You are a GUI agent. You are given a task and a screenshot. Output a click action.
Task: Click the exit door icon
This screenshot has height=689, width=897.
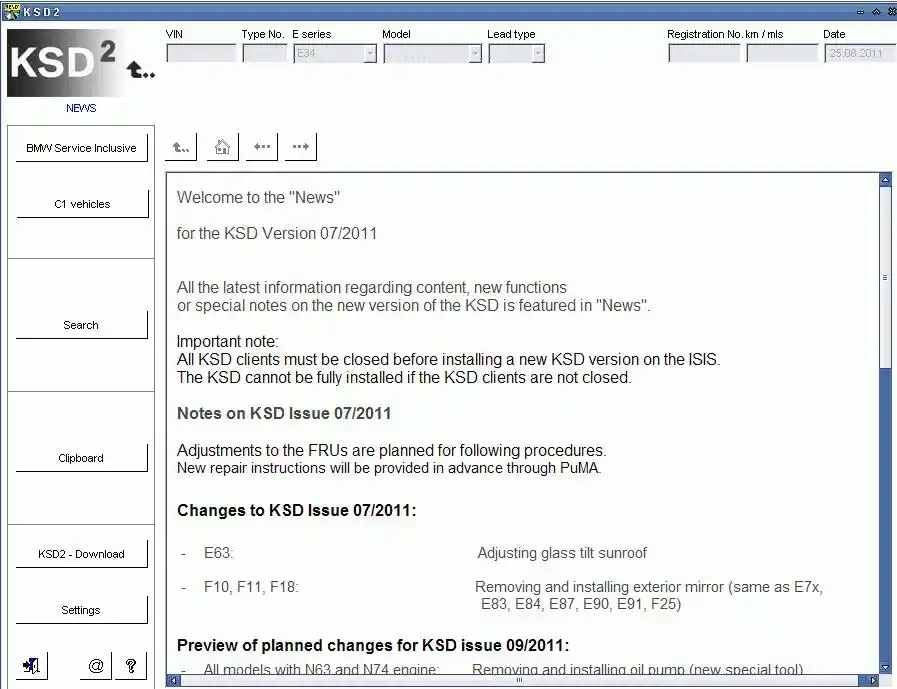pyautogui.click(x=31, y=666)
